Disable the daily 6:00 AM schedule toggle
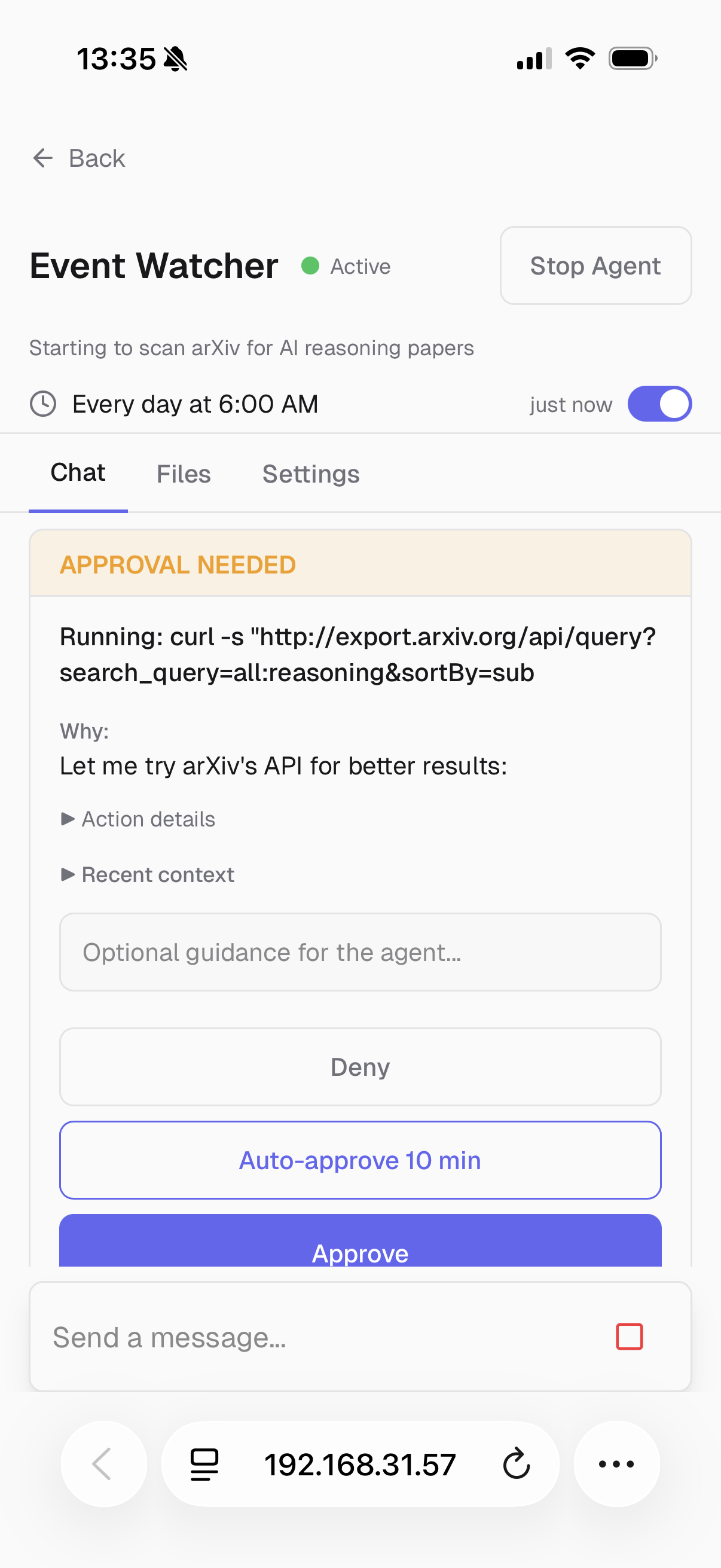 pyautogui.click(x=660, y=404)
